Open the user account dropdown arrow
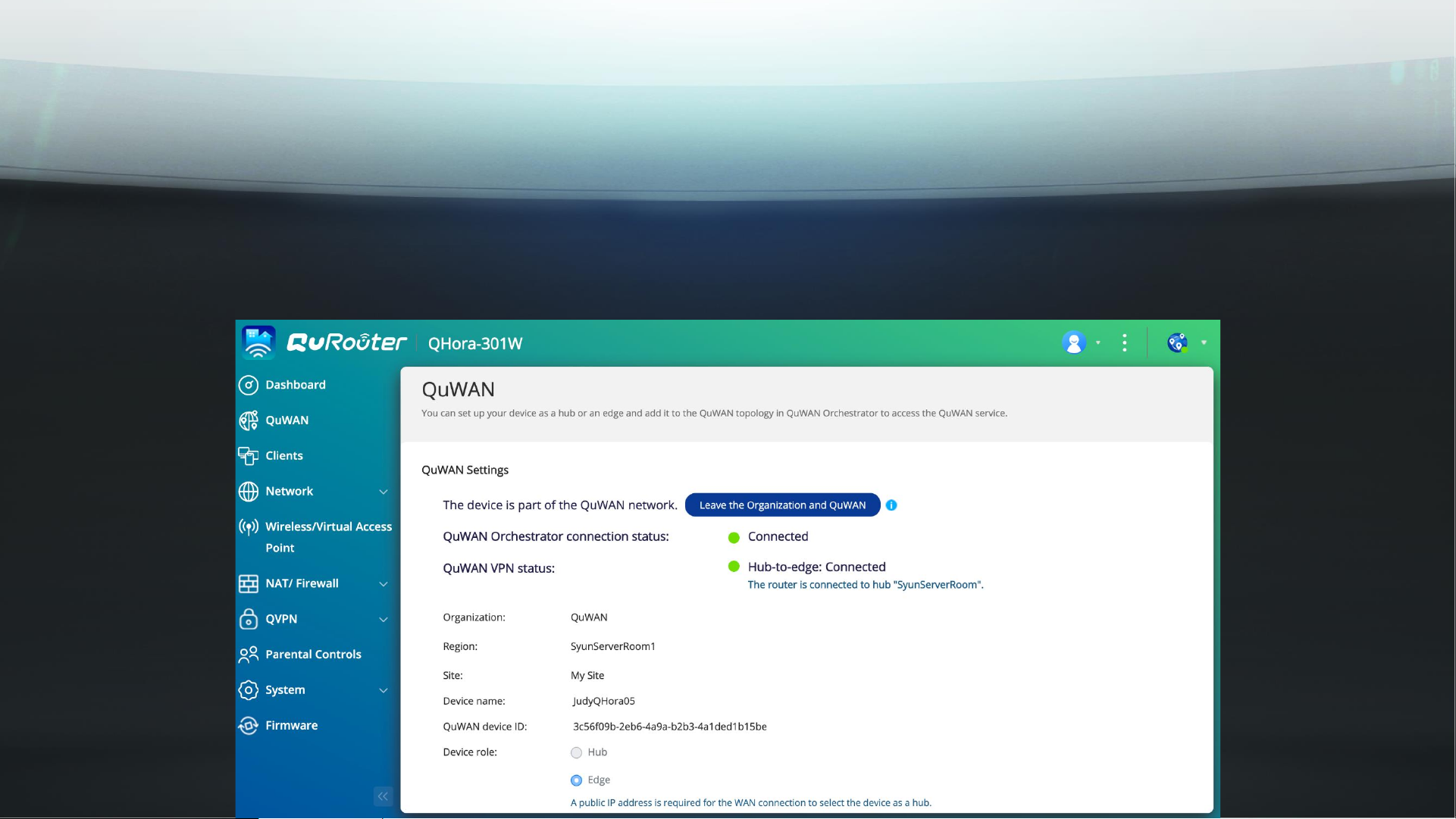Viewport: 1456px width, 819px height. tap(1098, 342)
